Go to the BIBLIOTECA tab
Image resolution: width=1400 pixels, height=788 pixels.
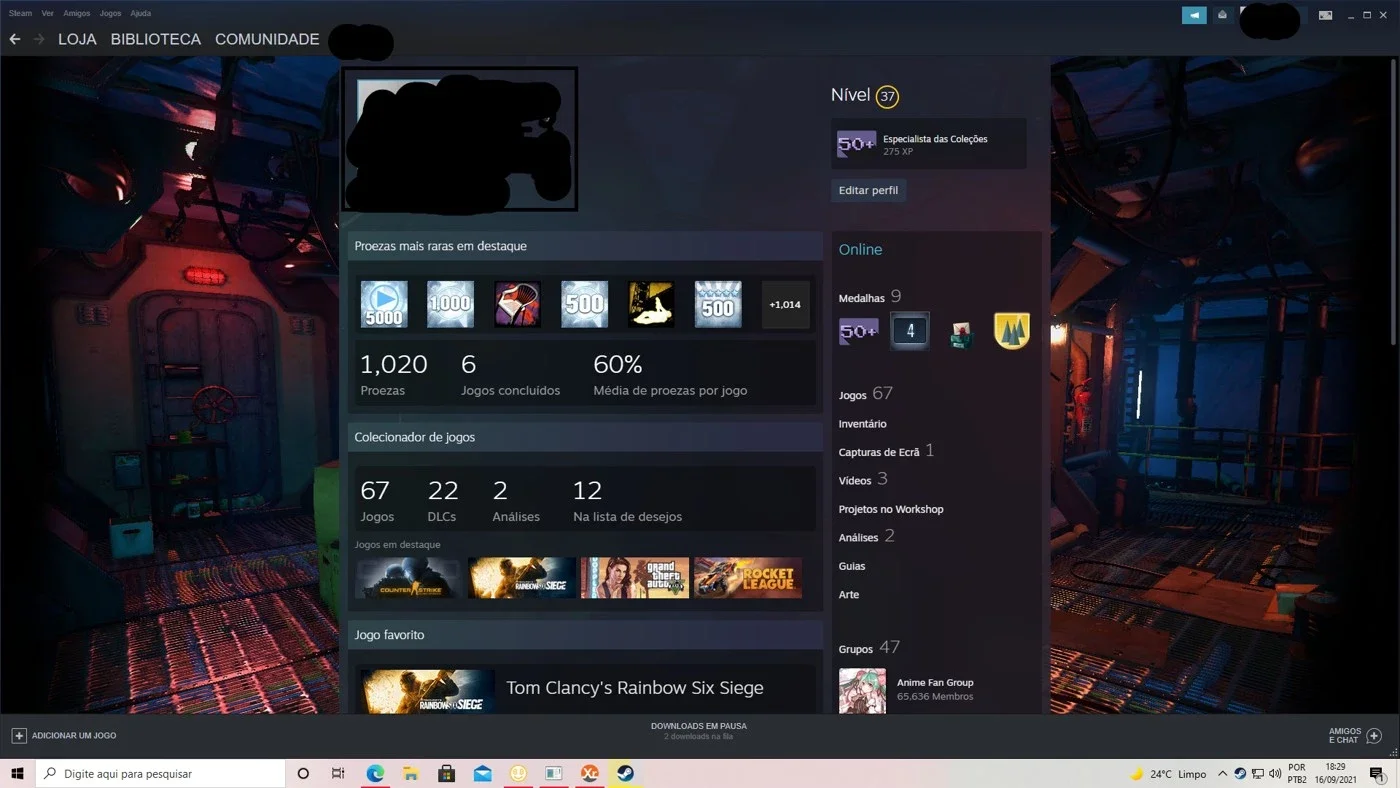[156, 39]
